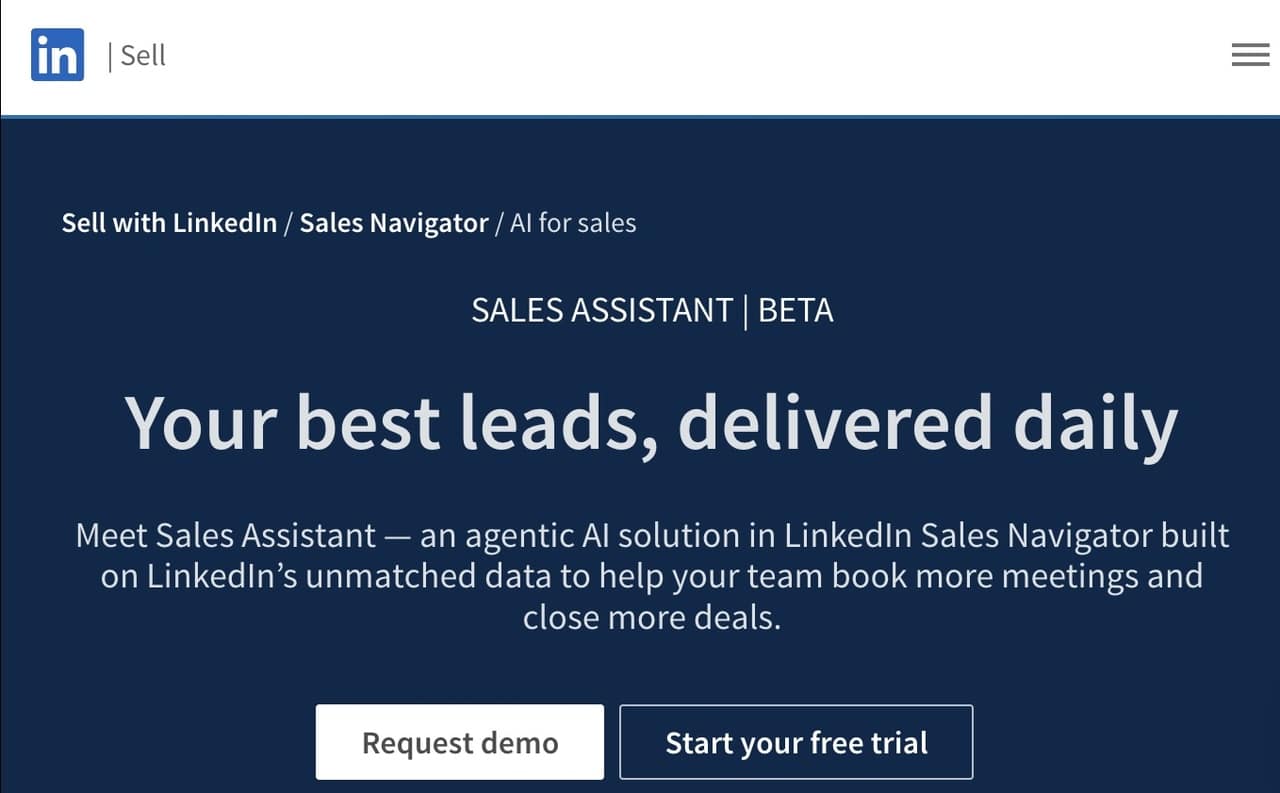This screenshot has height=793, width=1280.
Task: Return to the Sell homepage via top-left branding
Action: [x=57, y=55]
